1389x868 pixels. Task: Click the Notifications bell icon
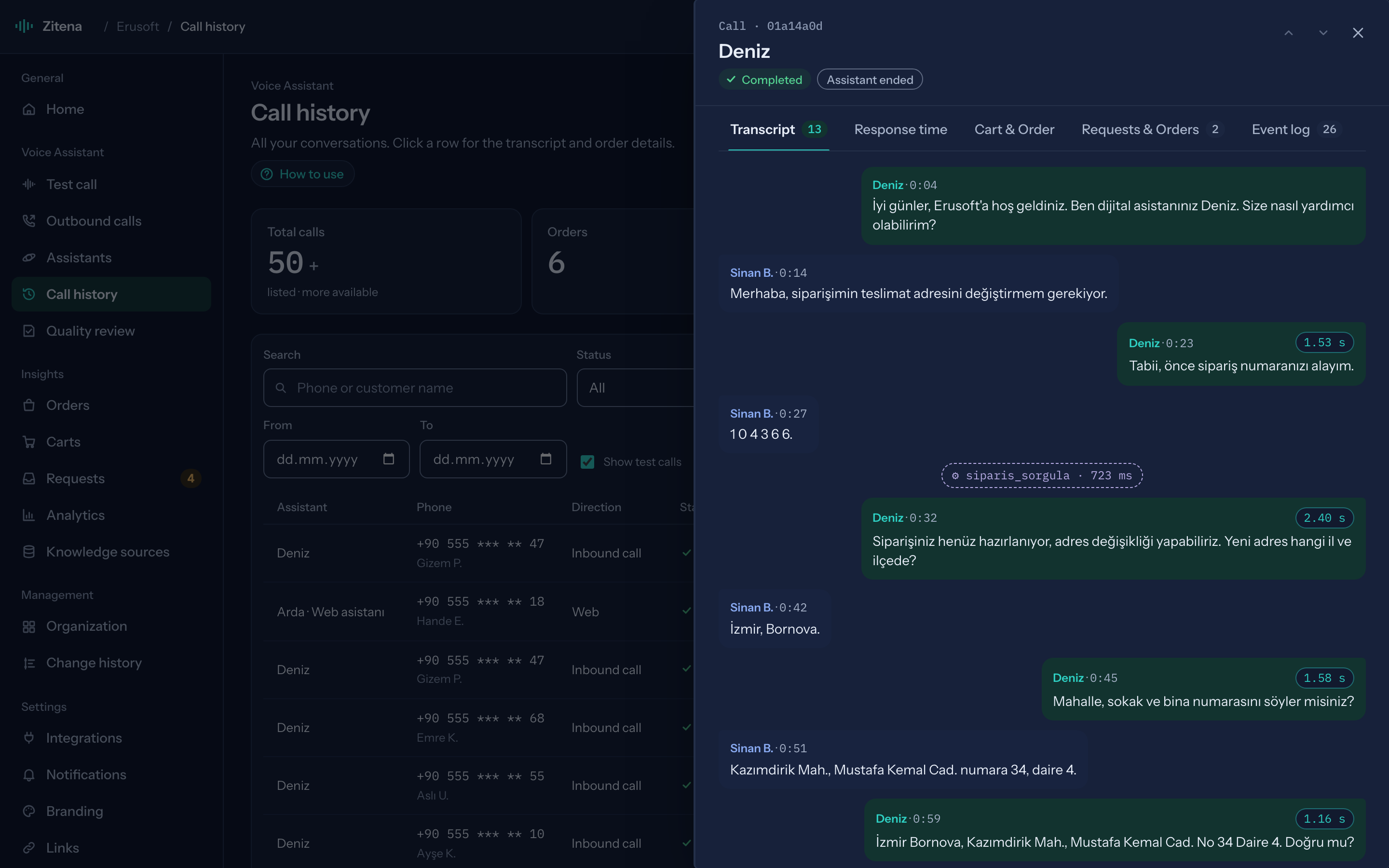point(29,774)
